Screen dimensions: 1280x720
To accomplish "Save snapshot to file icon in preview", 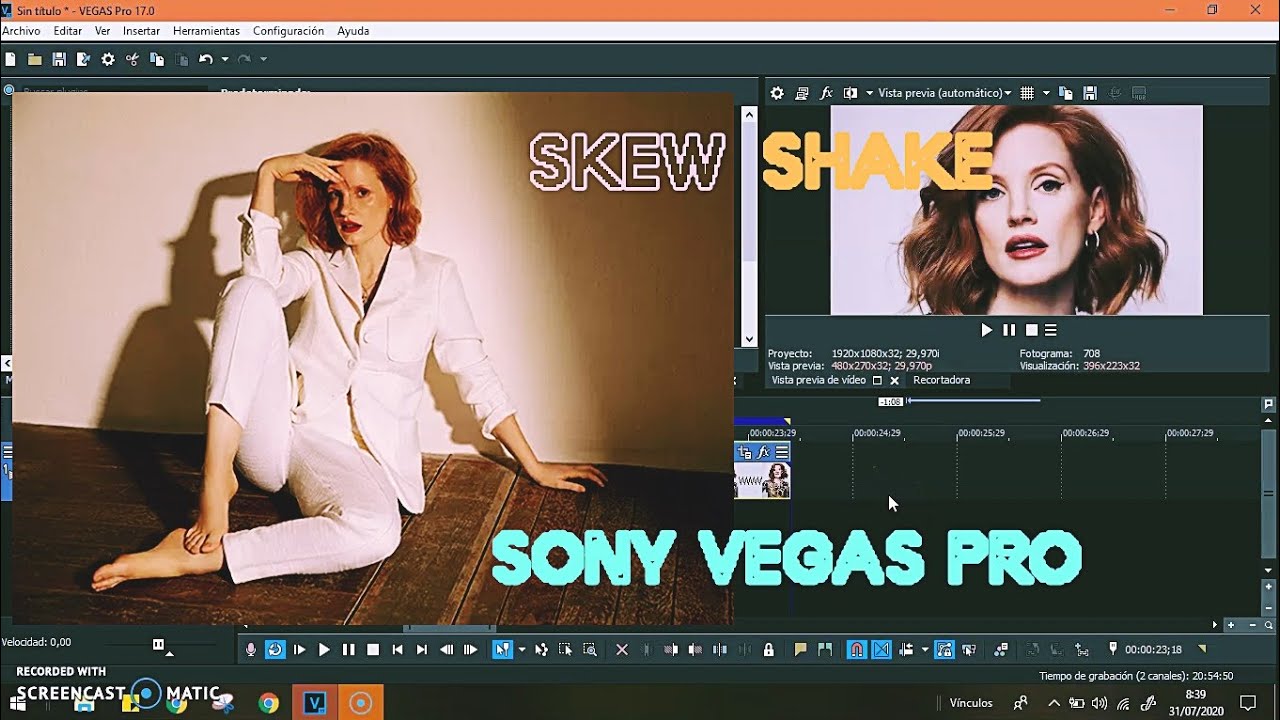I will pyautogui.click(x=1090, y=93).
